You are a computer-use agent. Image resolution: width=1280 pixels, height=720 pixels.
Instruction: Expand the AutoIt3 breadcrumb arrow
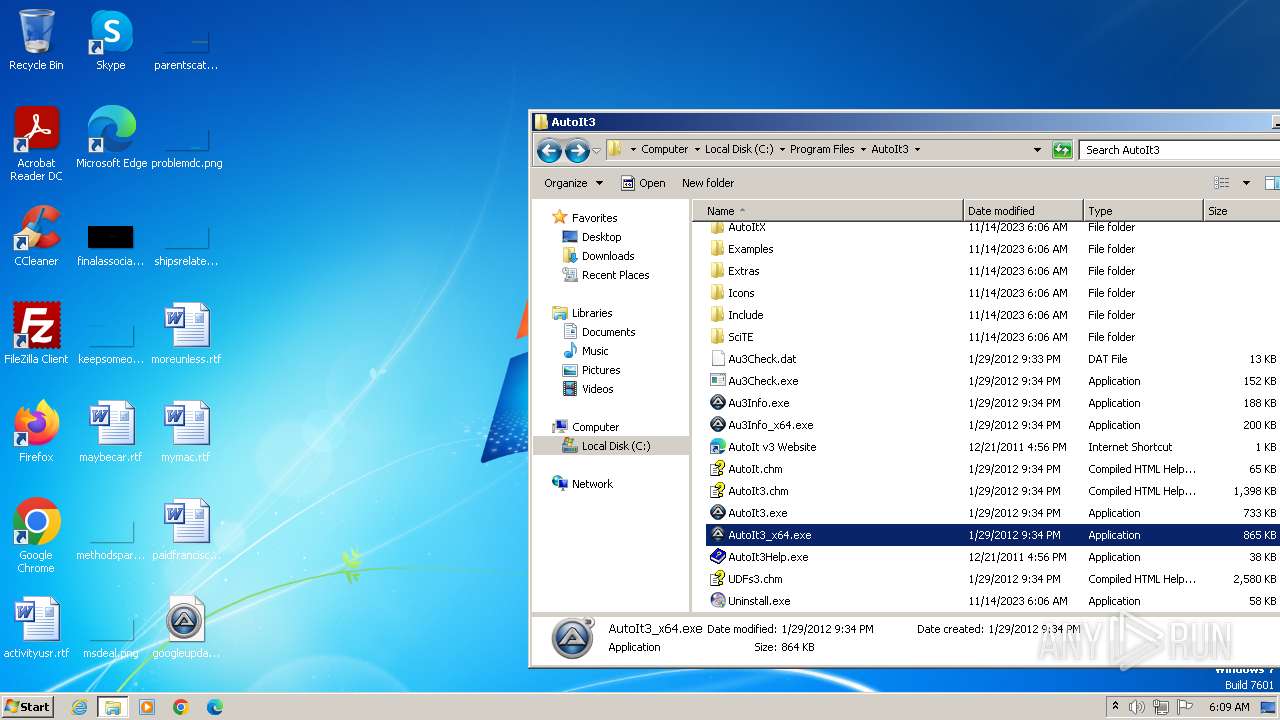(917, 150)
